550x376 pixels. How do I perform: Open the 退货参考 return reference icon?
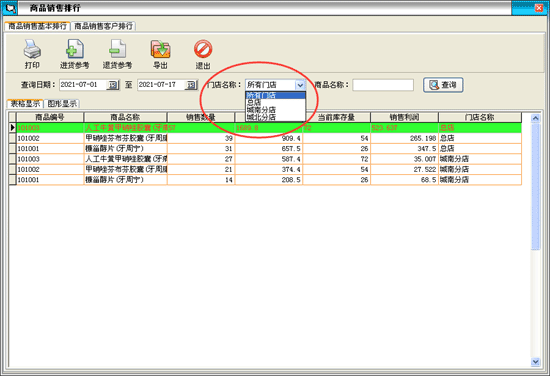coord(118,49)
